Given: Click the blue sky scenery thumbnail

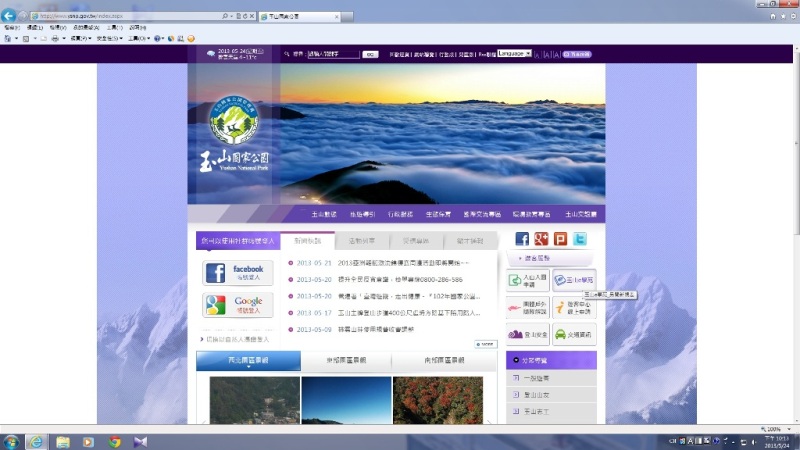Looking at the screenshot, I should pyautogui.click(x=346, y=400).
